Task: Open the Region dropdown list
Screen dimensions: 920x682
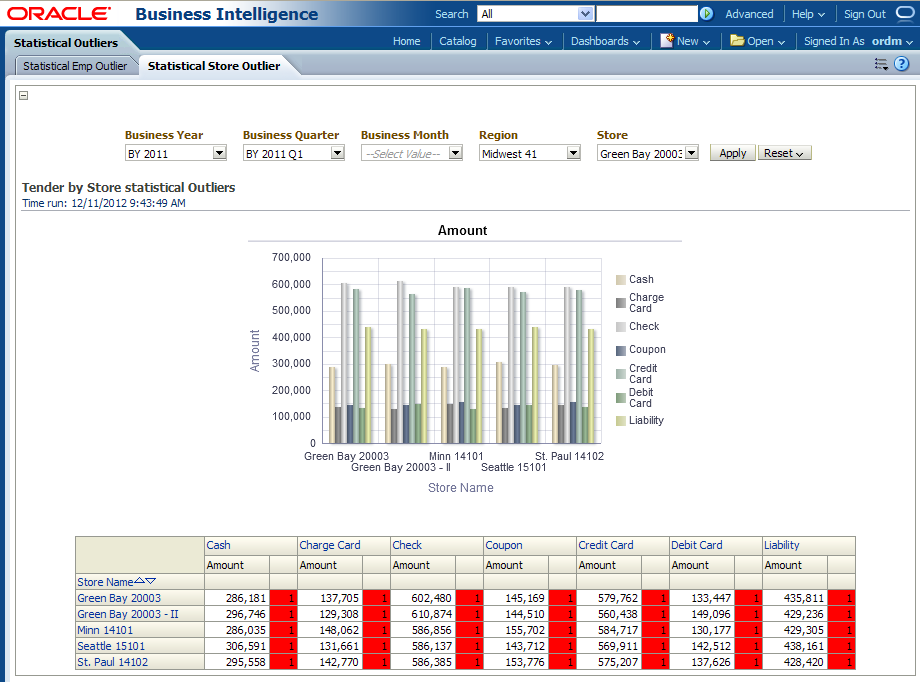Action: (573, 154)
